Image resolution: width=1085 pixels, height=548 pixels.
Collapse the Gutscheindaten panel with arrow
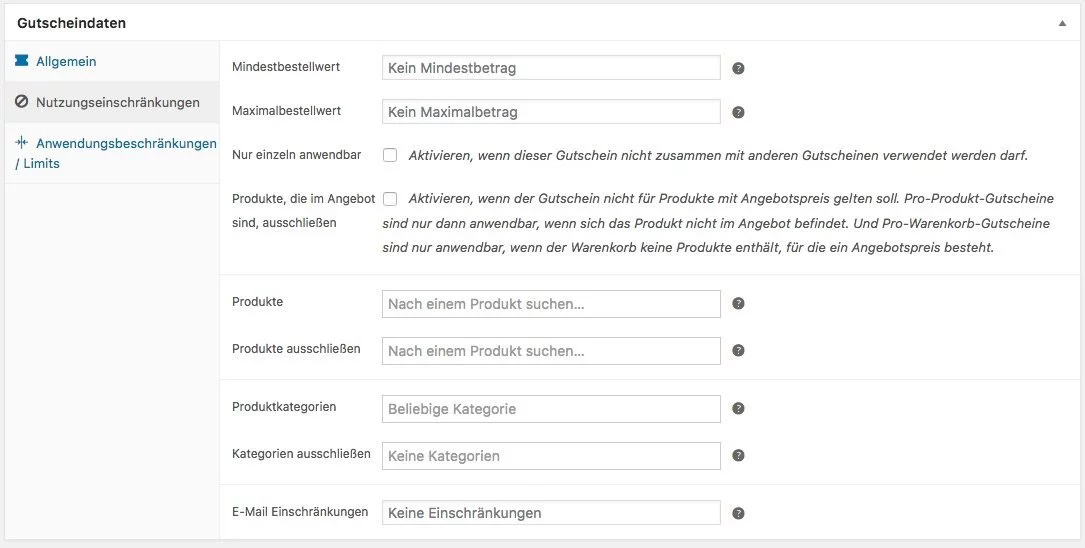[1062, 23]
